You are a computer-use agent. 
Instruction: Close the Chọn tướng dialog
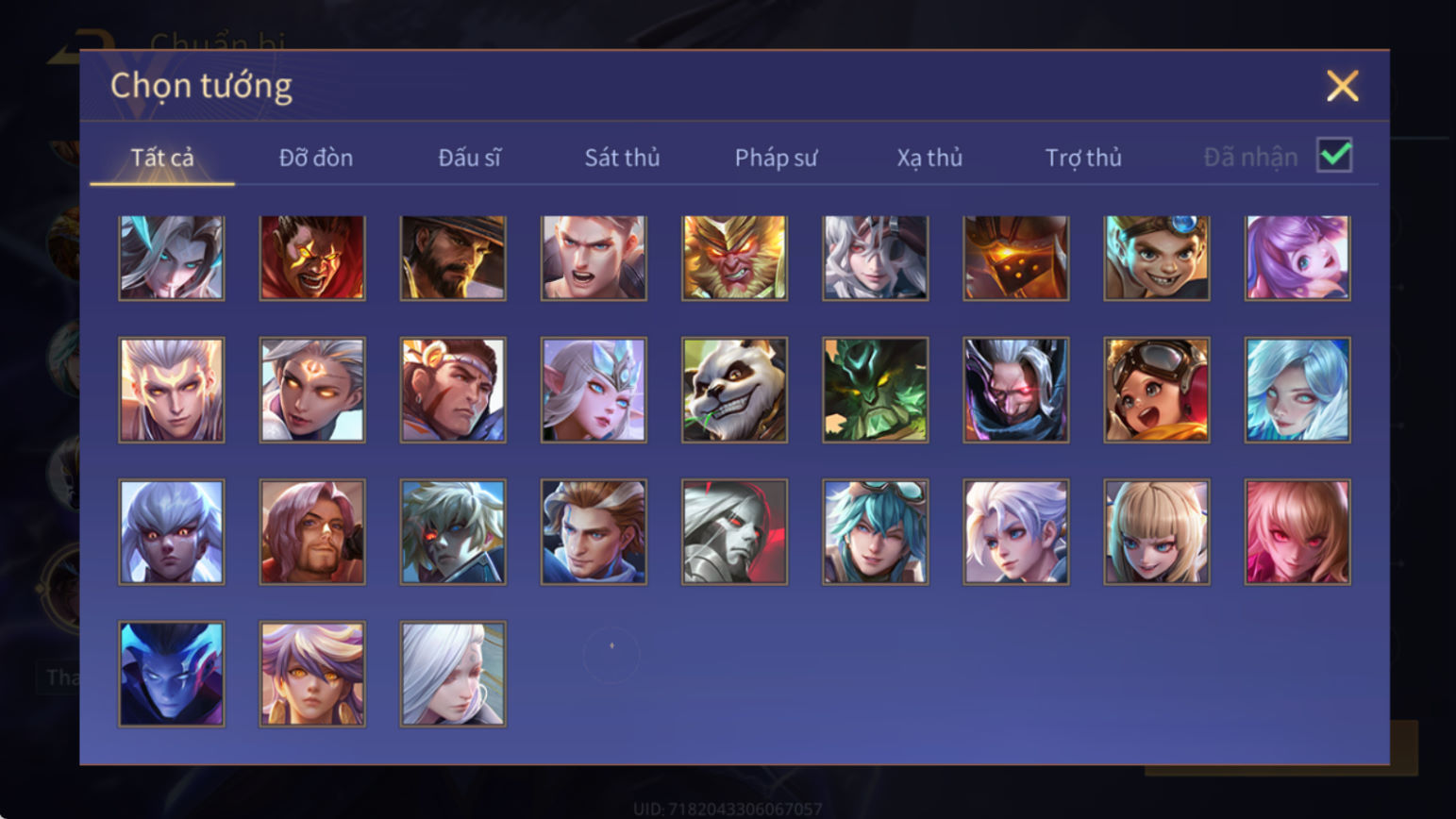point(1342,86)
